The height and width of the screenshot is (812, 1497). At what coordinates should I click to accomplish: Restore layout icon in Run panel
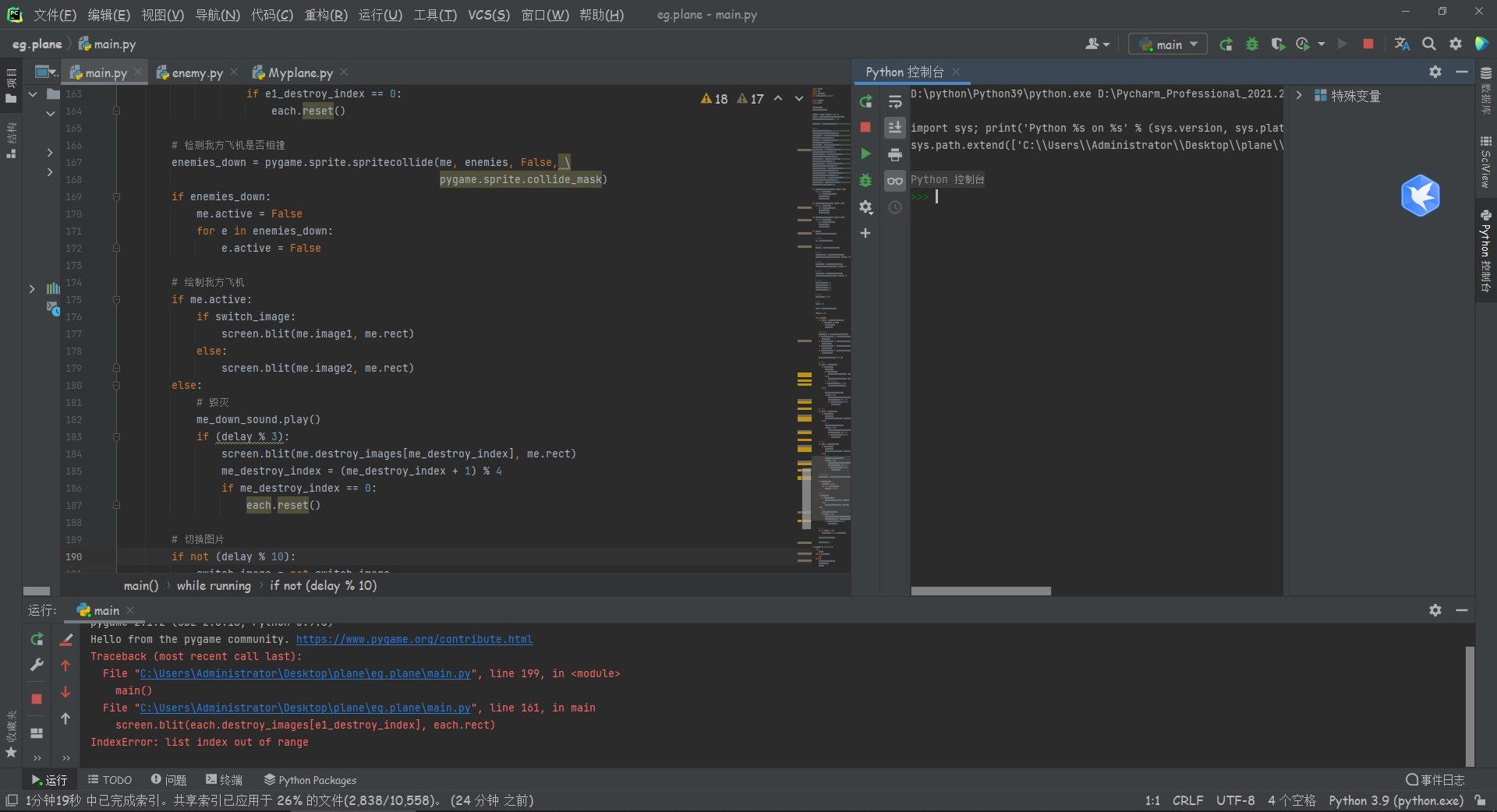[x=37, y=733]
